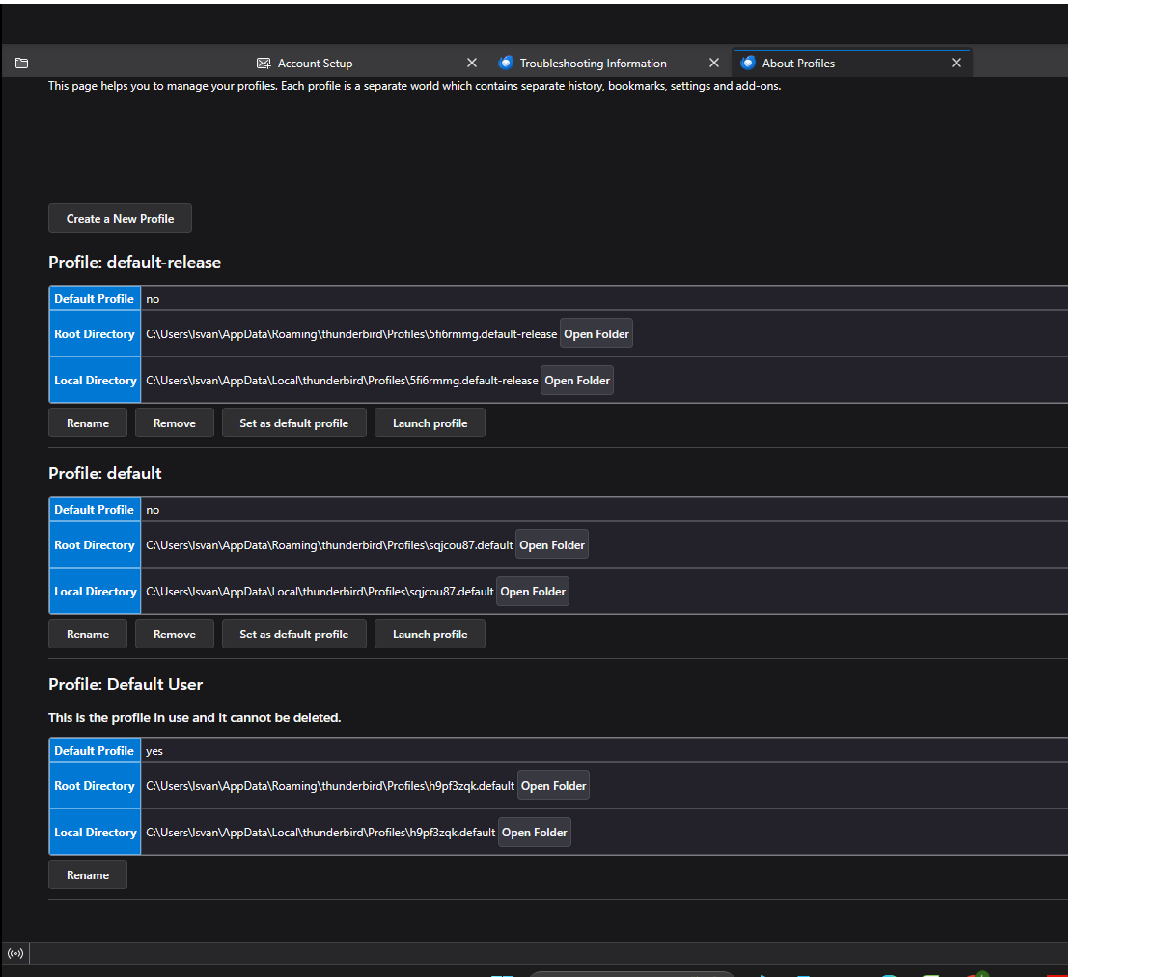Close the Troubleshooting Information tab

(x=713, y=63)
